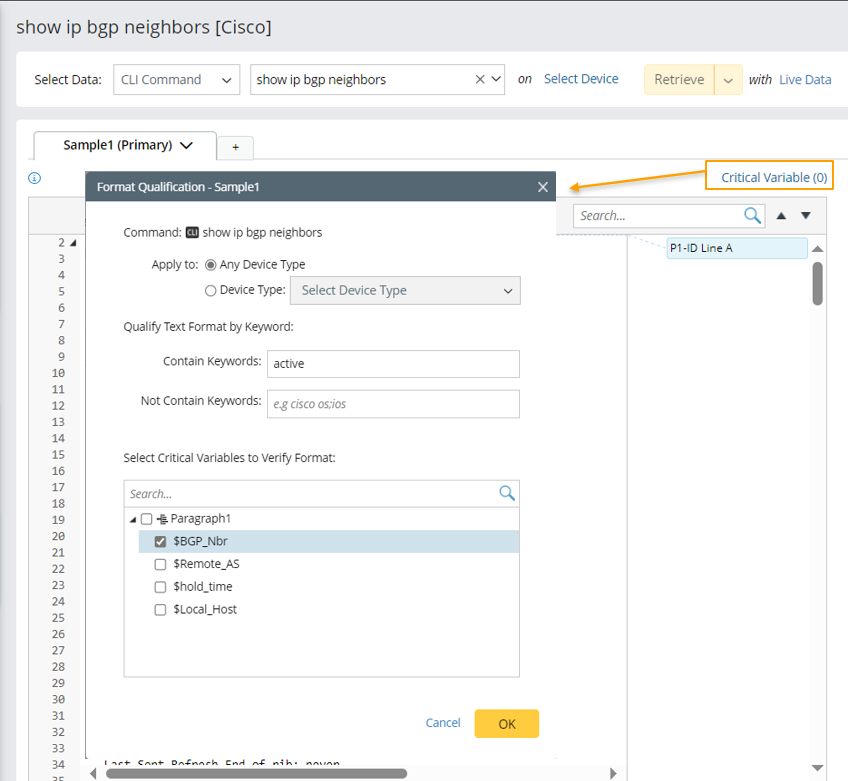Jump to previous search result arrow
This screenshot has width=848, height=781.
782,216
